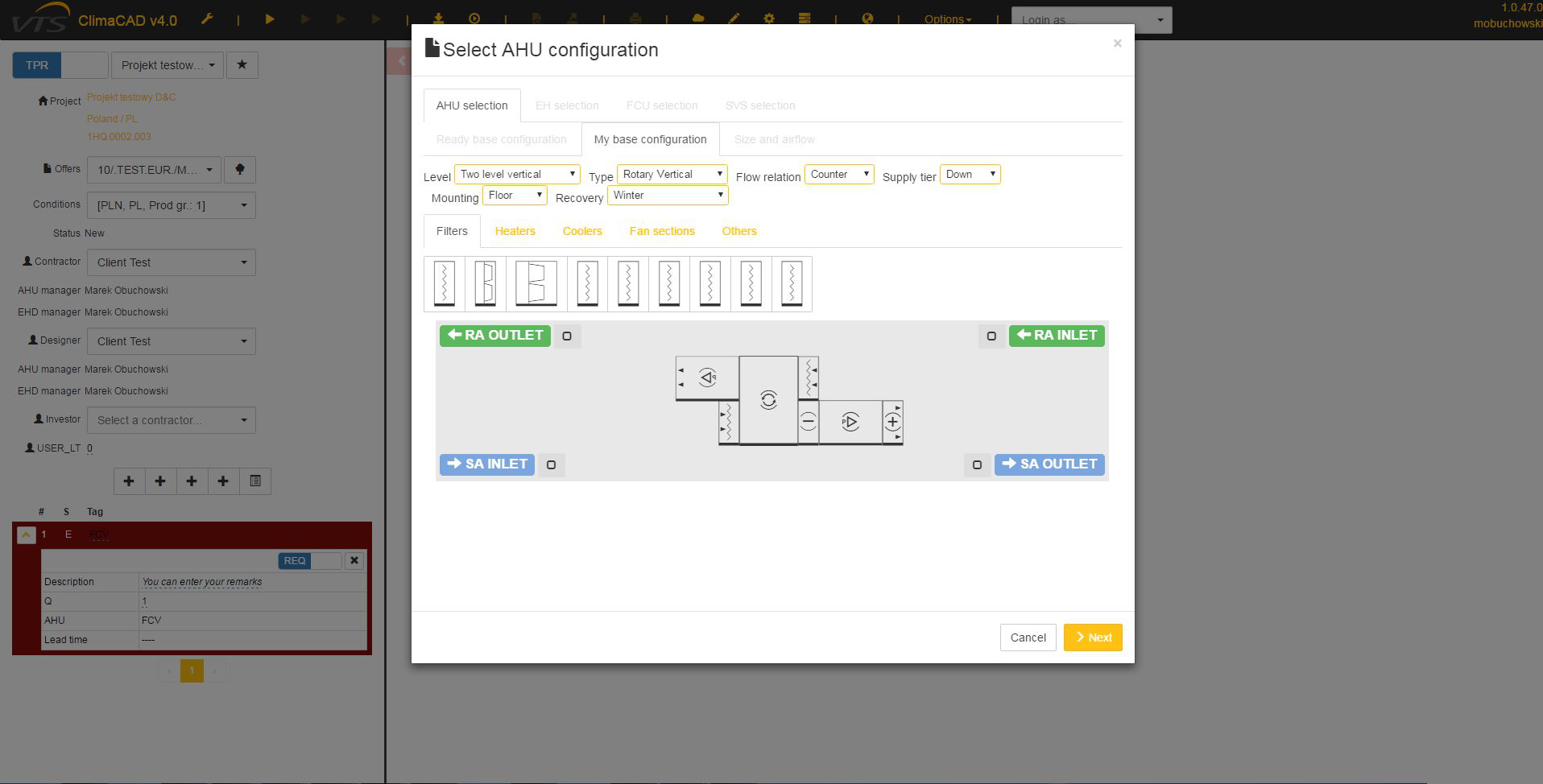Toggle the square next to RA OUTLET
1543x784 pixels.
(x=567, y=336)
